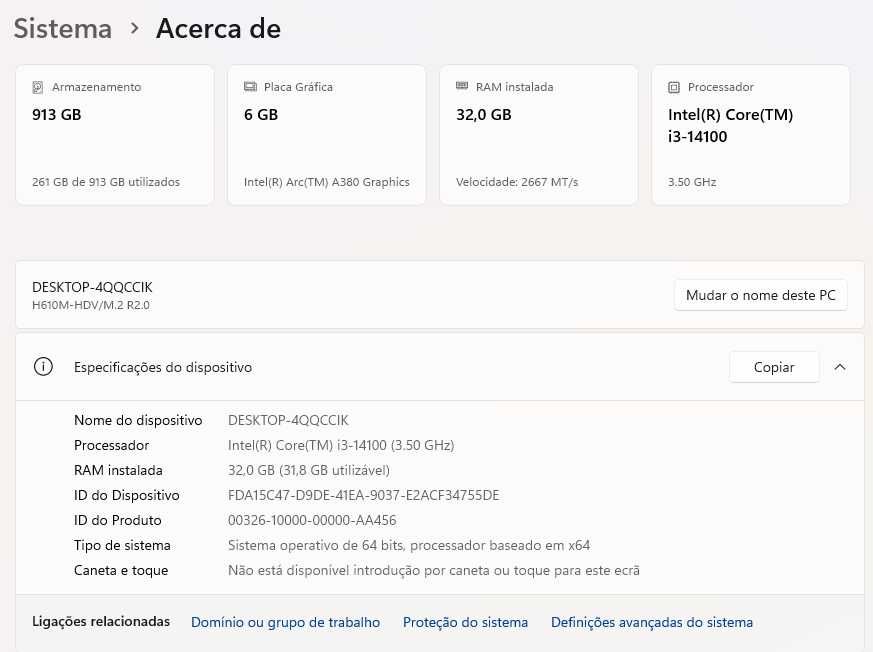Click the ID do Dispositivo value text
This screenshot has height=652, width=873.
point(364,495)
